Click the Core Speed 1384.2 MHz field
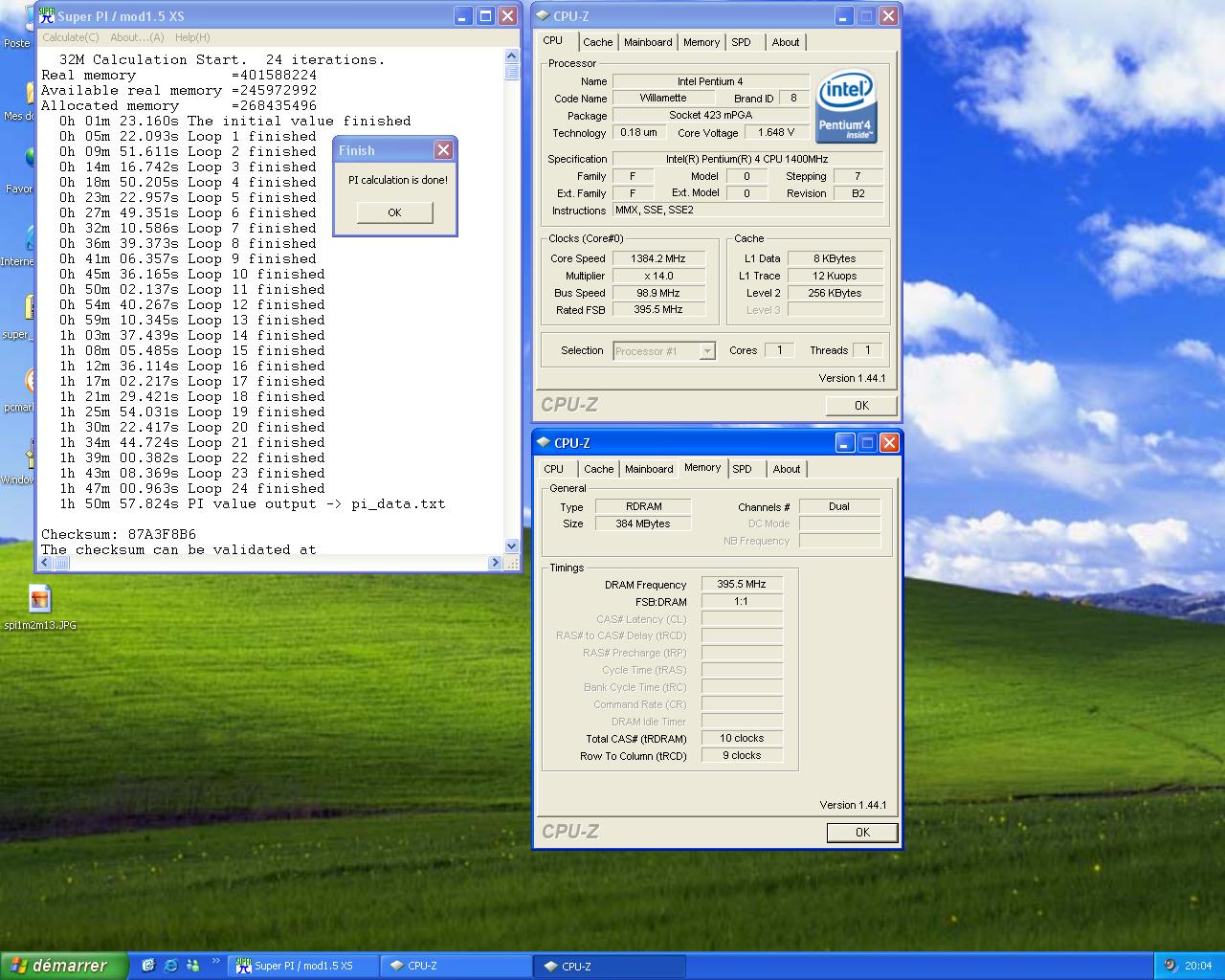The width and height of the screenshot is (1225, 980). click(x=658, y=258)
